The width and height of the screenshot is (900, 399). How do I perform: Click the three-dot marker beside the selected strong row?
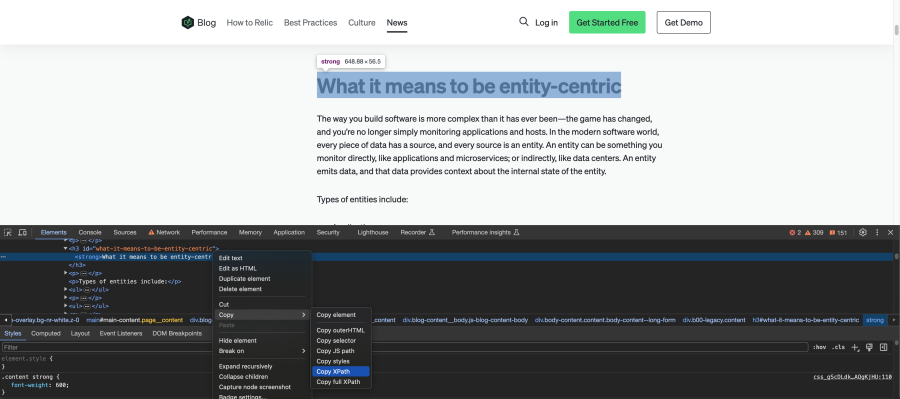[x=3, y=257]
